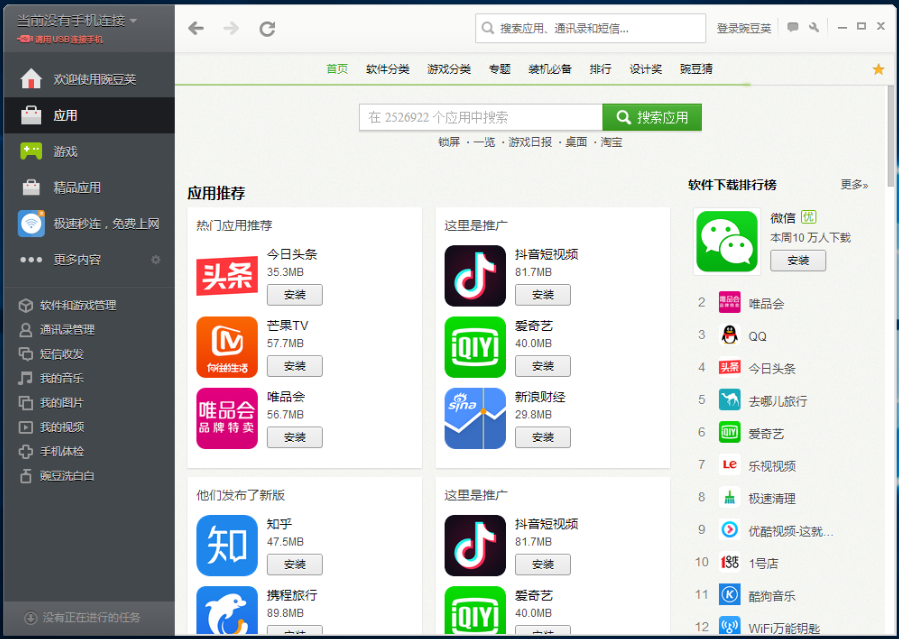Switch to the 软件分类 tab
Screen dimensions: 899x639
click(388, 69)
